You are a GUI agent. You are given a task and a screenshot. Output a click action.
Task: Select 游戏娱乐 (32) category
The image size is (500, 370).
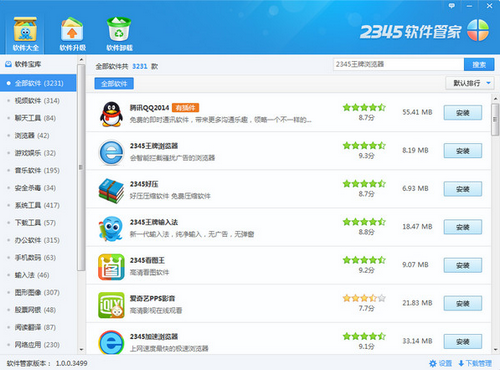pyautogui.click(x=38, y=153)
